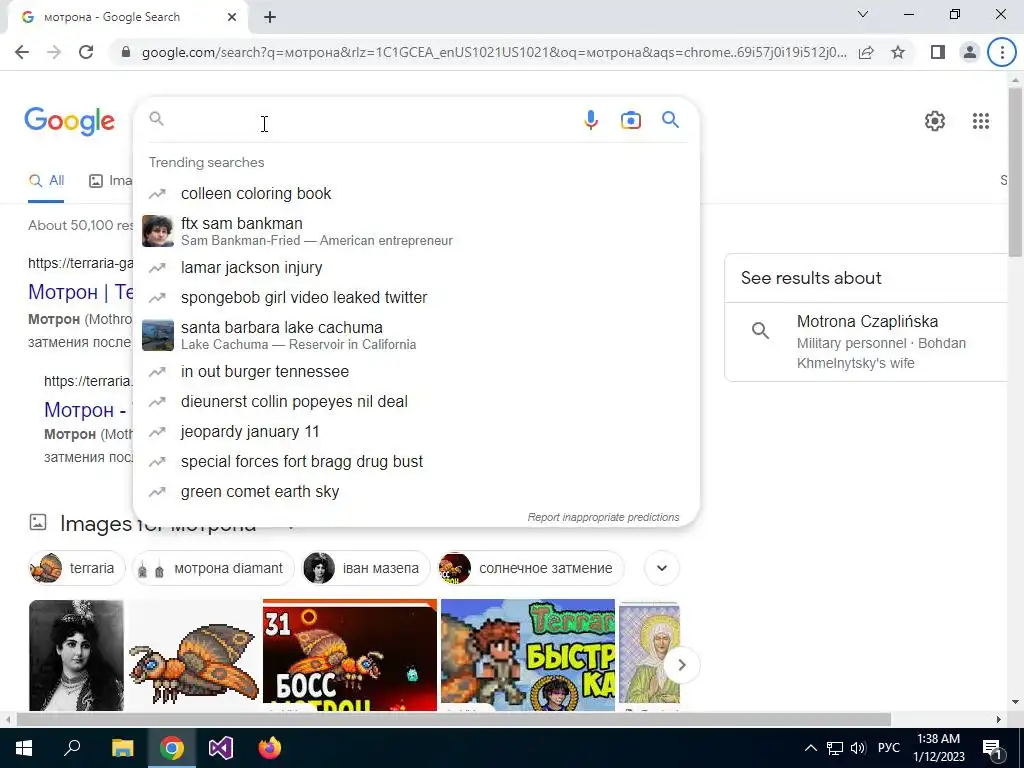Open the БЫСТР Terraria character thumbnail
1024x768 pixels.
coord(528,656)
